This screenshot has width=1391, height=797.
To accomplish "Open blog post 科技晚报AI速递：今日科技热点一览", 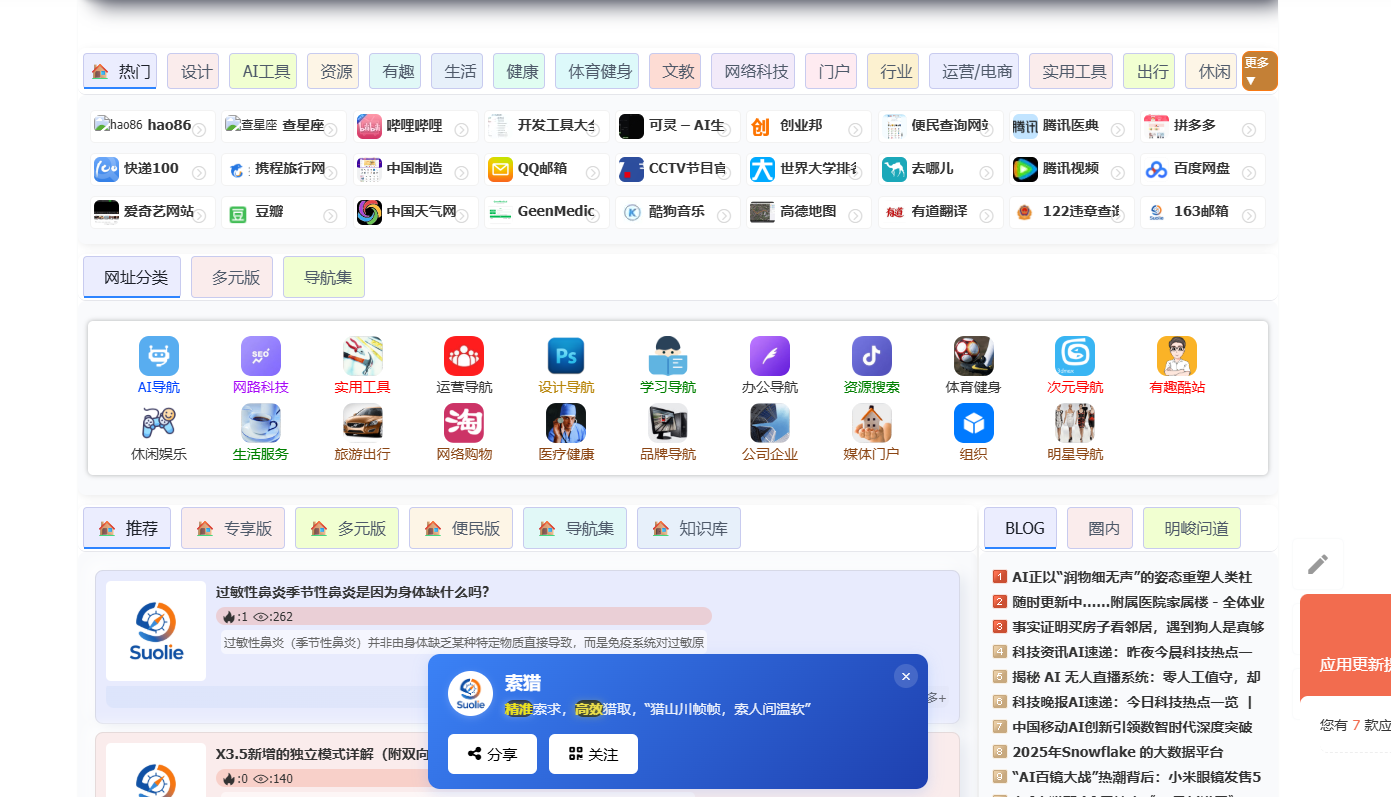I will click(1132, 702).
